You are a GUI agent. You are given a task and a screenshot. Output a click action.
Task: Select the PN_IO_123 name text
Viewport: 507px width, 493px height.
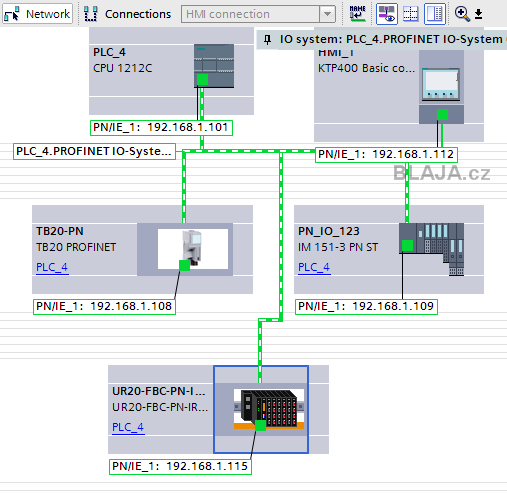pos(329,231)
